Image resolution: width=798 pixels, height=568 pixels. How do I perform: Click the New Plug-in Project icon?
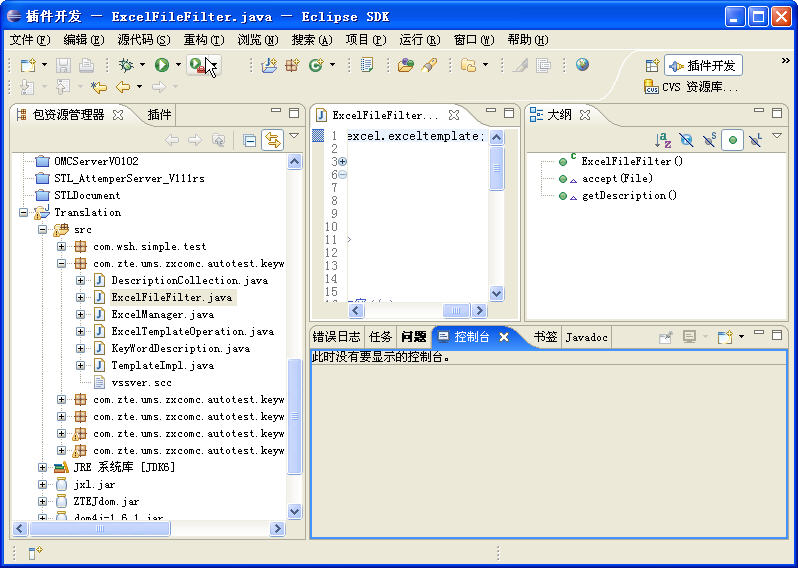click(x=269, y=65)
